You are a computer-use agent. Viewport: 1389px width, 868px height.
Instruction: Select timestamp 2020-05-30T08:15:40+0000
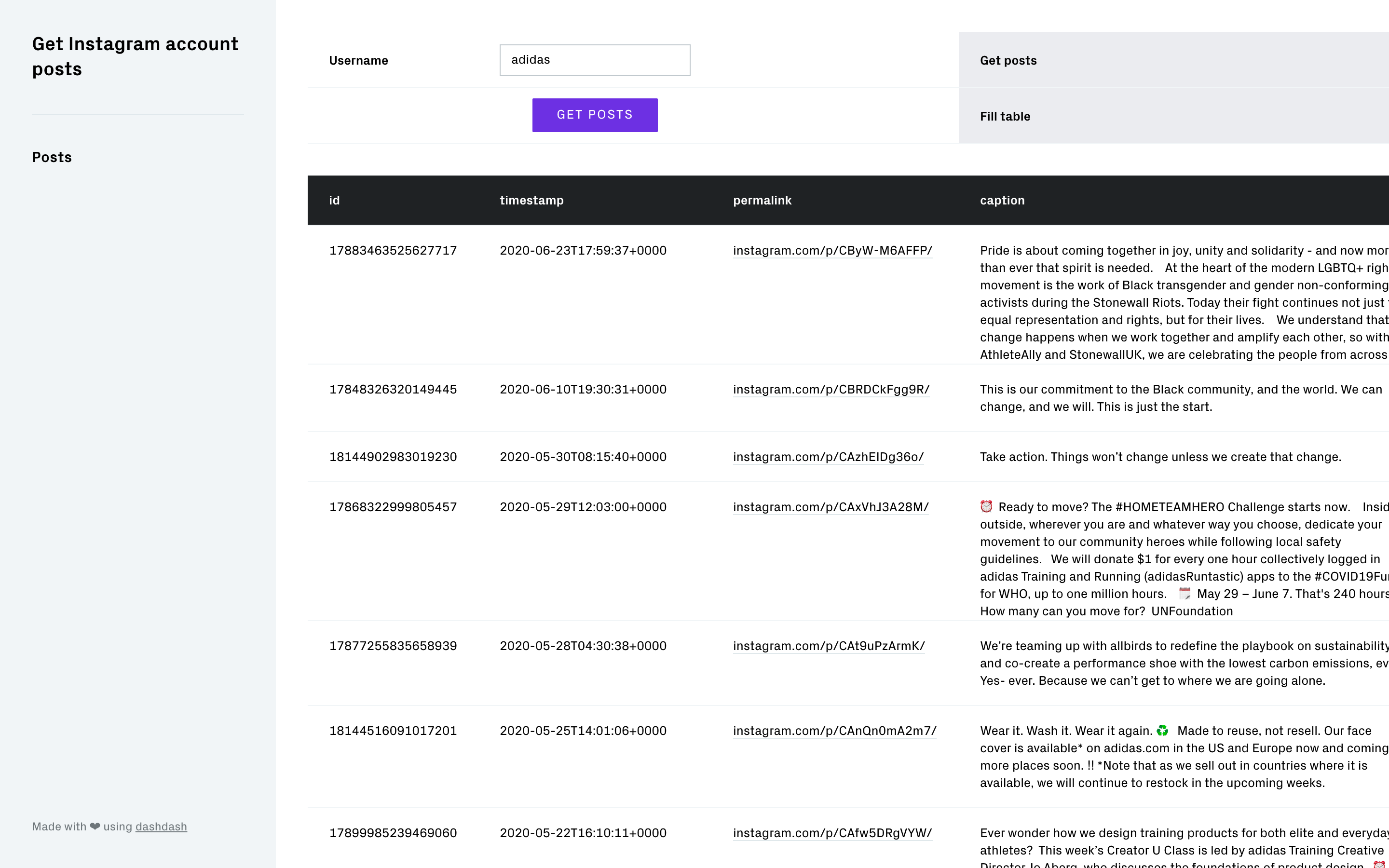pos(583,457)
